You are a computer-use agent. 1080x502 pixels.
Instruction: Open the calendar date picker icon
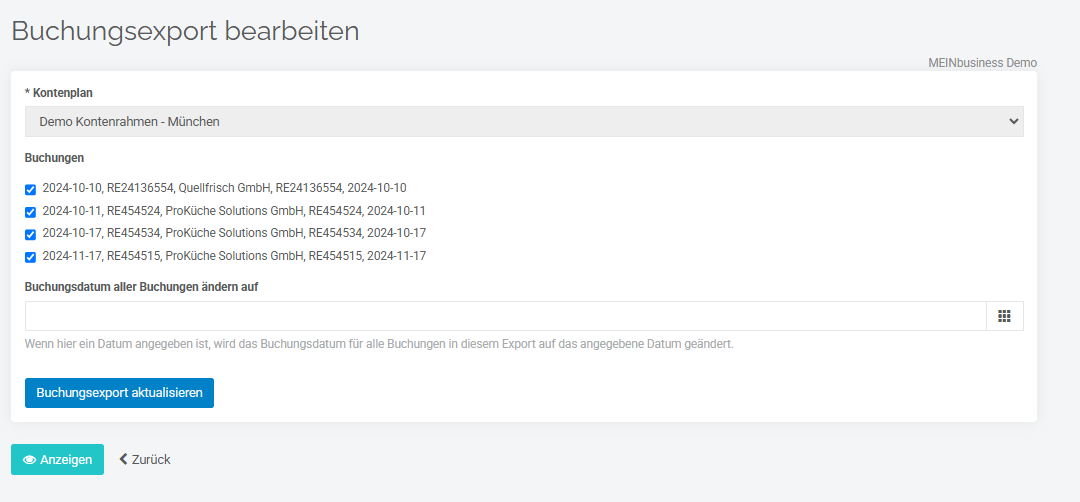coord(1004,316)
